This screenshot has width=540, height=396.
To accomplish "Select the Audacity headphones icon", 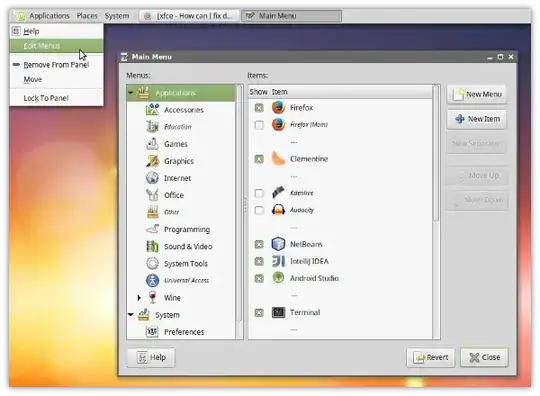I will click(x=278, y=210).
